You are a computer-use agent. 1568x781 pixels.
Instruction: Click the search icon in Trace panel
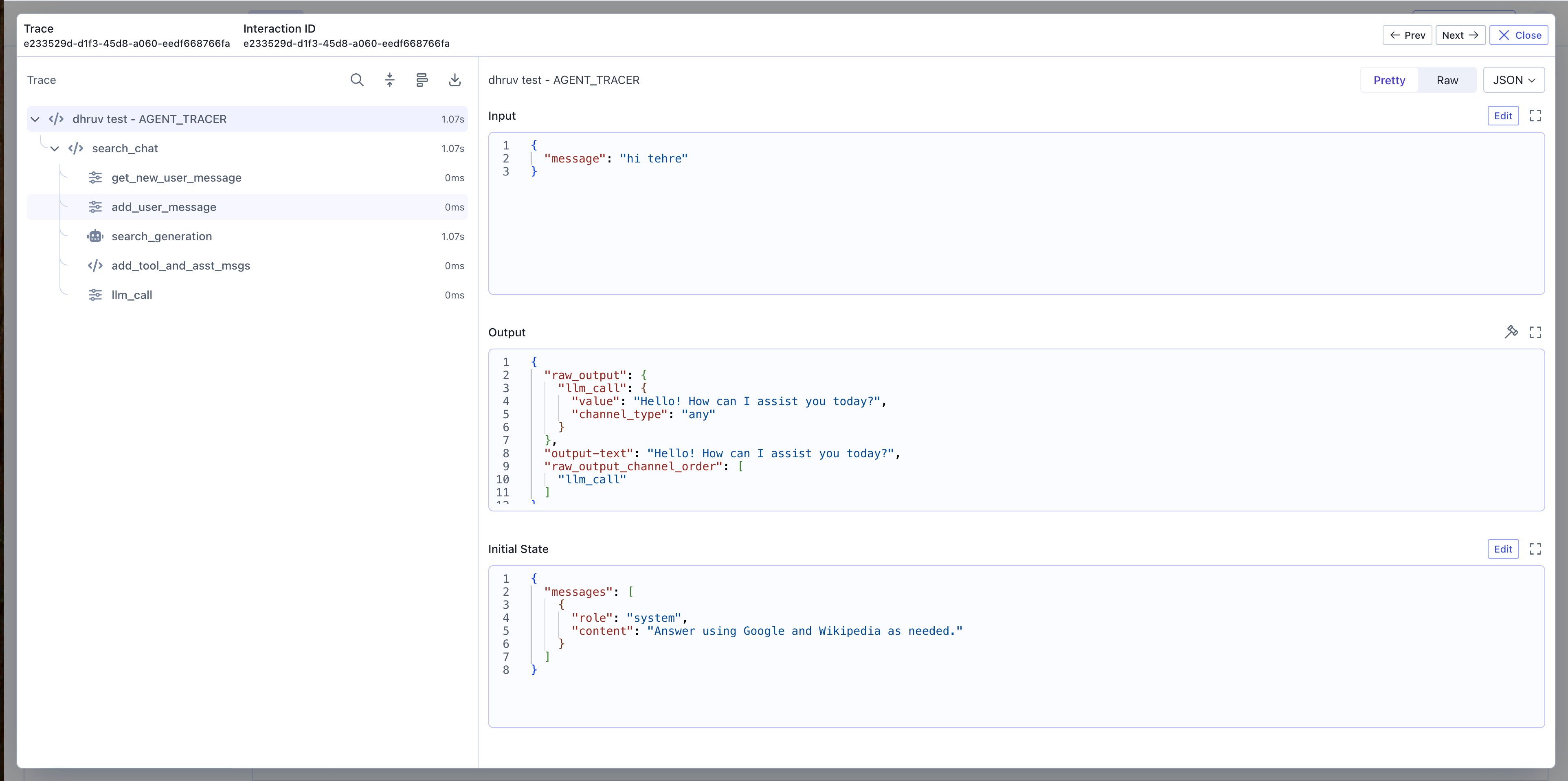[357, 80]
